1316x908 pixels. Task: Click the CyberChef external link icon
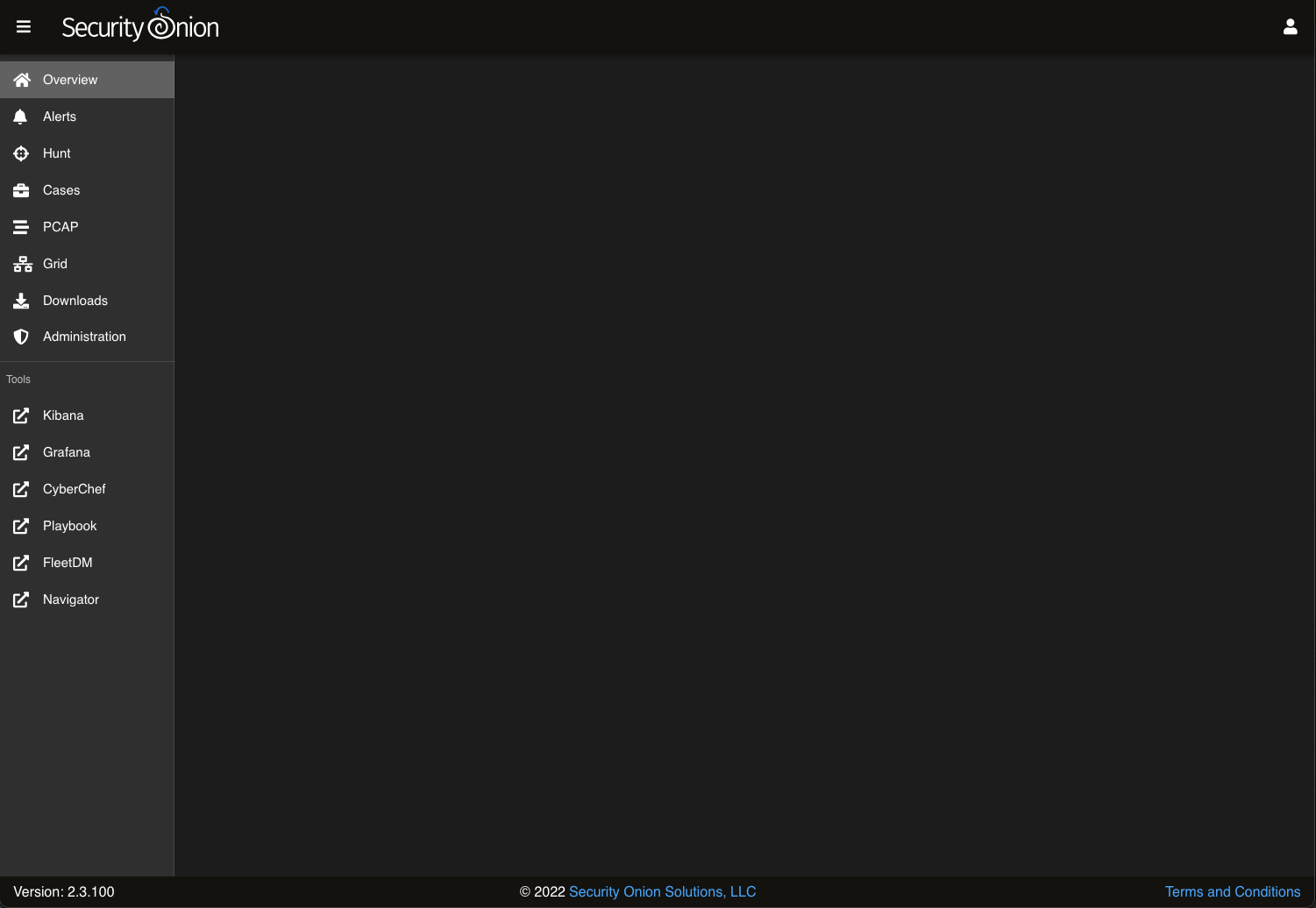point(21,489)
